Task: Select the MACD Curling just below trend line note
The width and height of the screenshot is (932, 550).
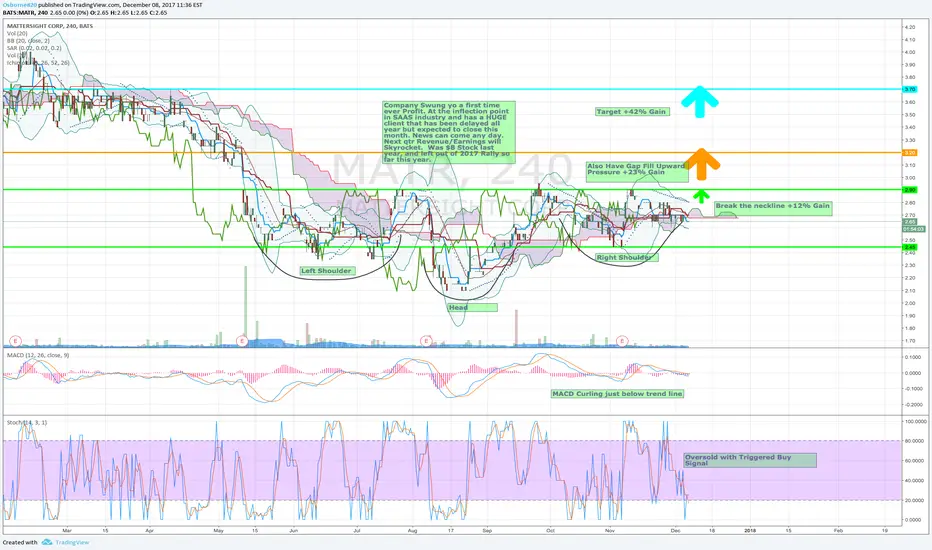Action: pyautogui.click(x=618, y=394)
